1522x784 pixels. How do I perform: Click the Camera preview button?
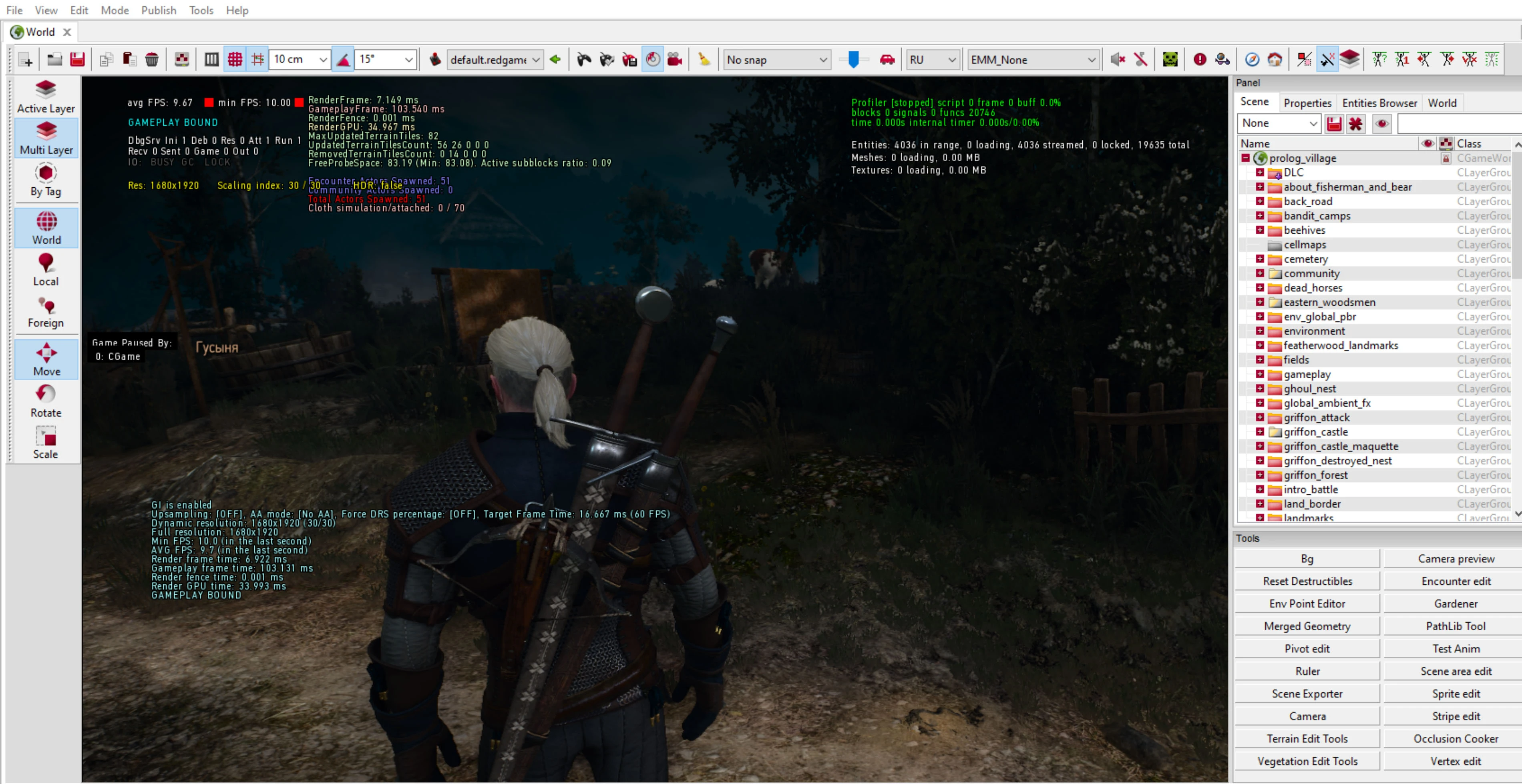click(x=1455, y=558)
